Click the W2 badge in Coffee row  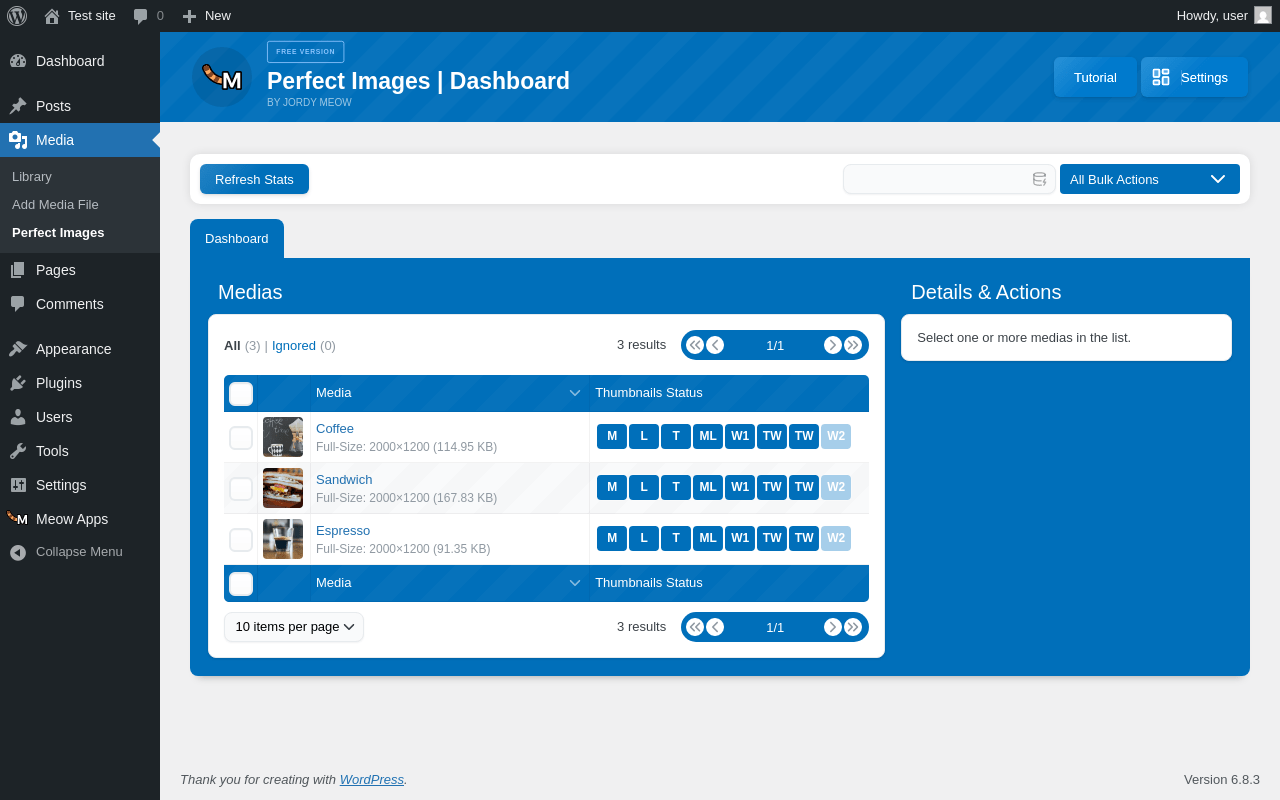coord(836,437)
